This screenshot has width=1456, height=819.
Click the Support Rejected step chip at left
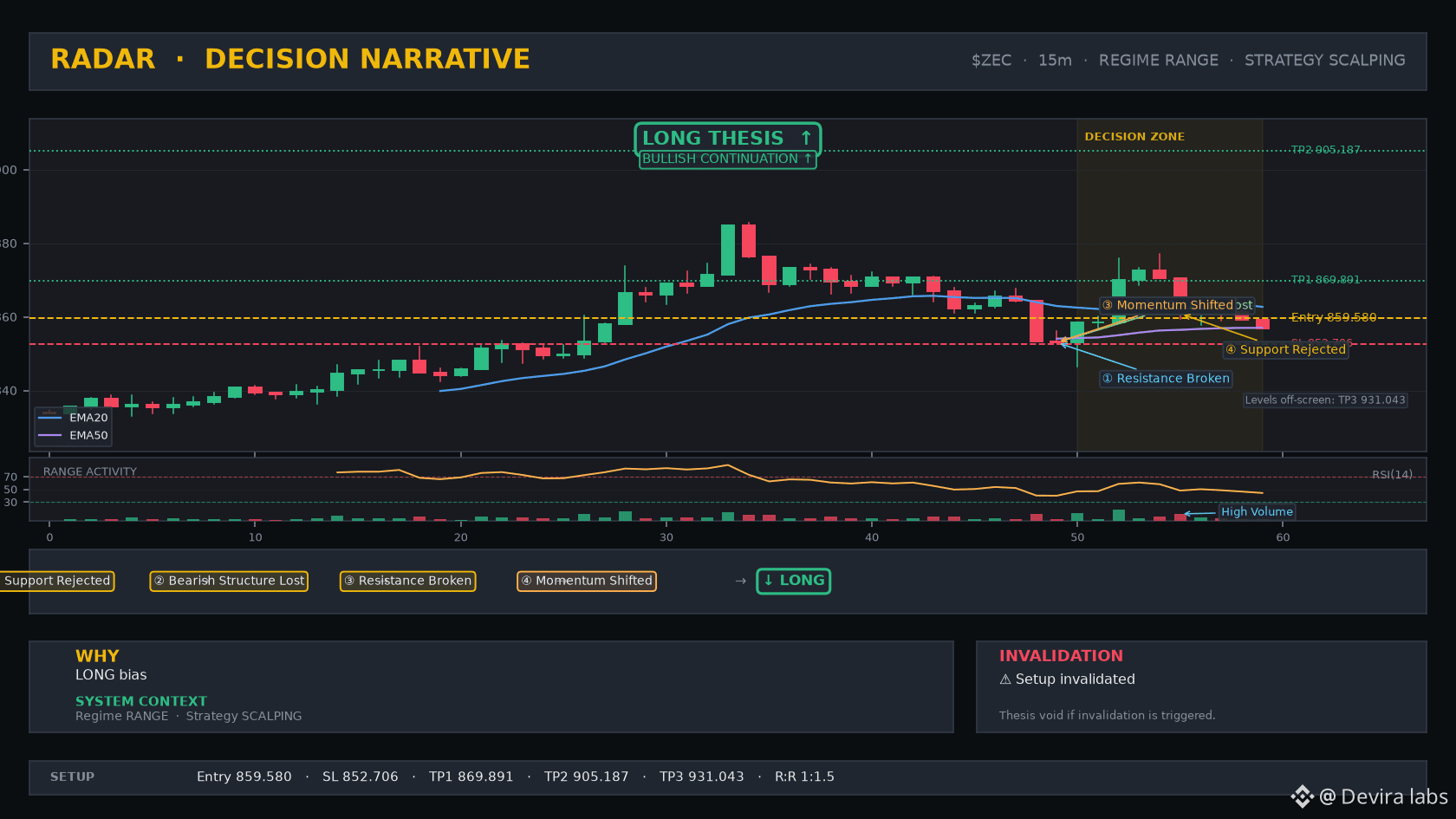tap(57, 581)
